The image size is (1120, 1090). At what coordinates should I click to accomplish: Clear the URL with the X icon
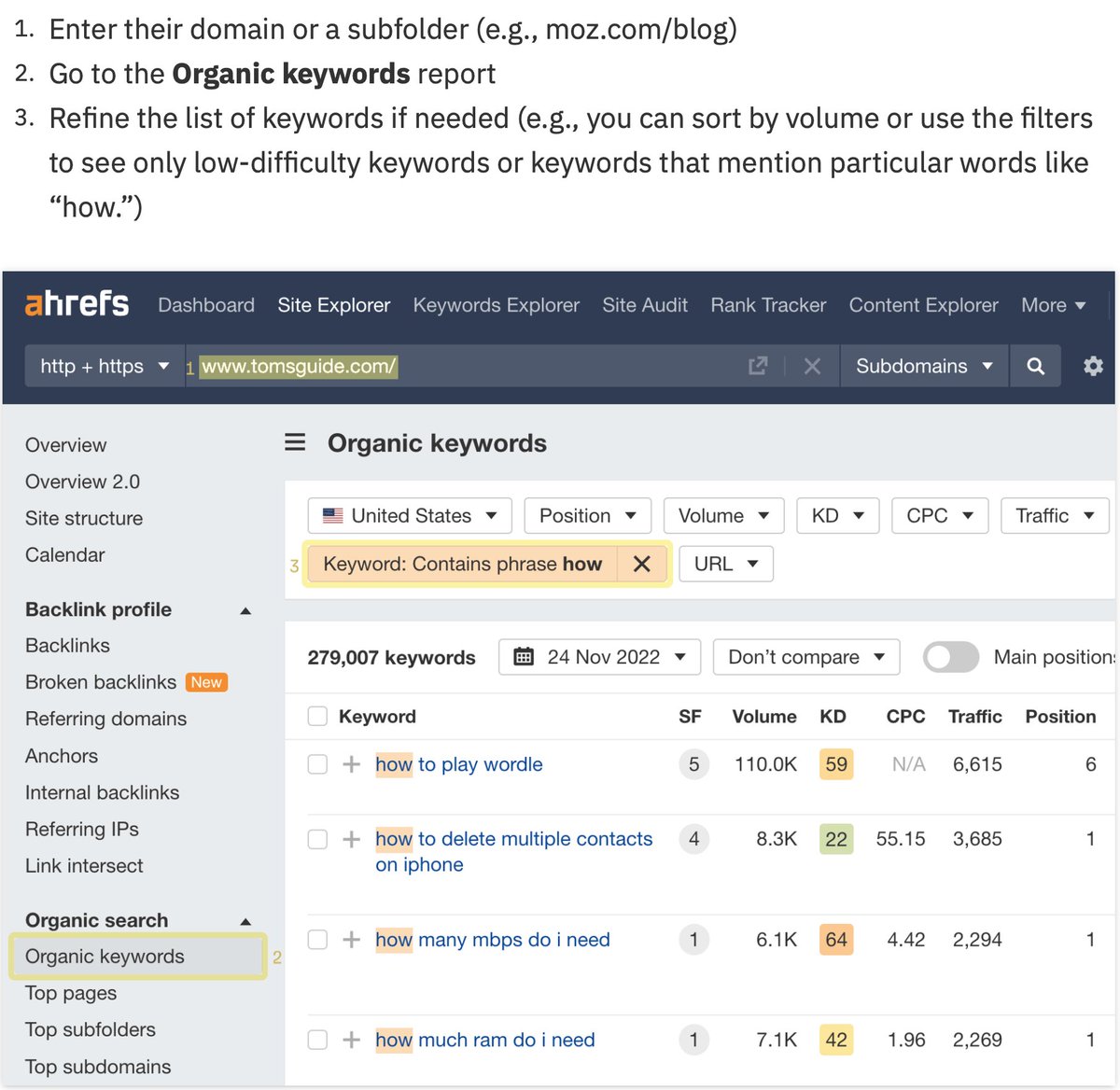tap(812, 366)
